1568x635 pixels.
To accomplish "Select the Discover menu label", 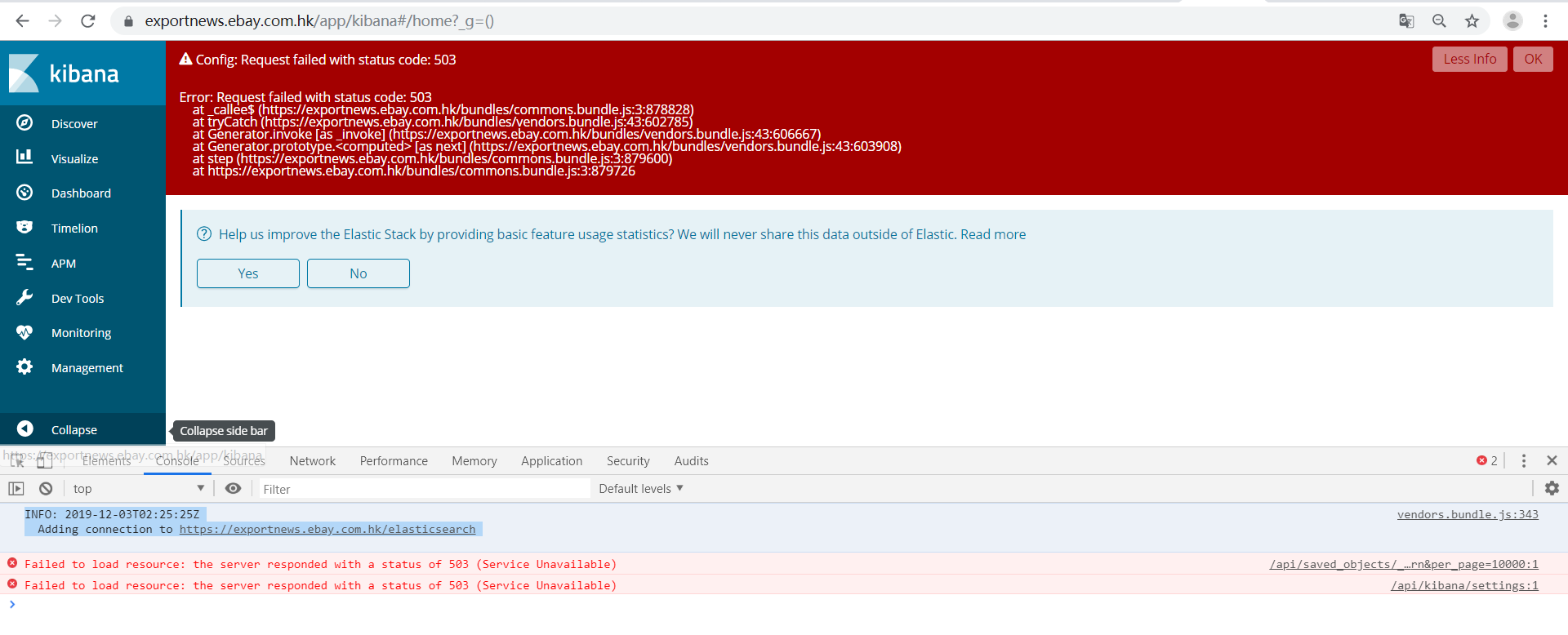I will point(74,124).
